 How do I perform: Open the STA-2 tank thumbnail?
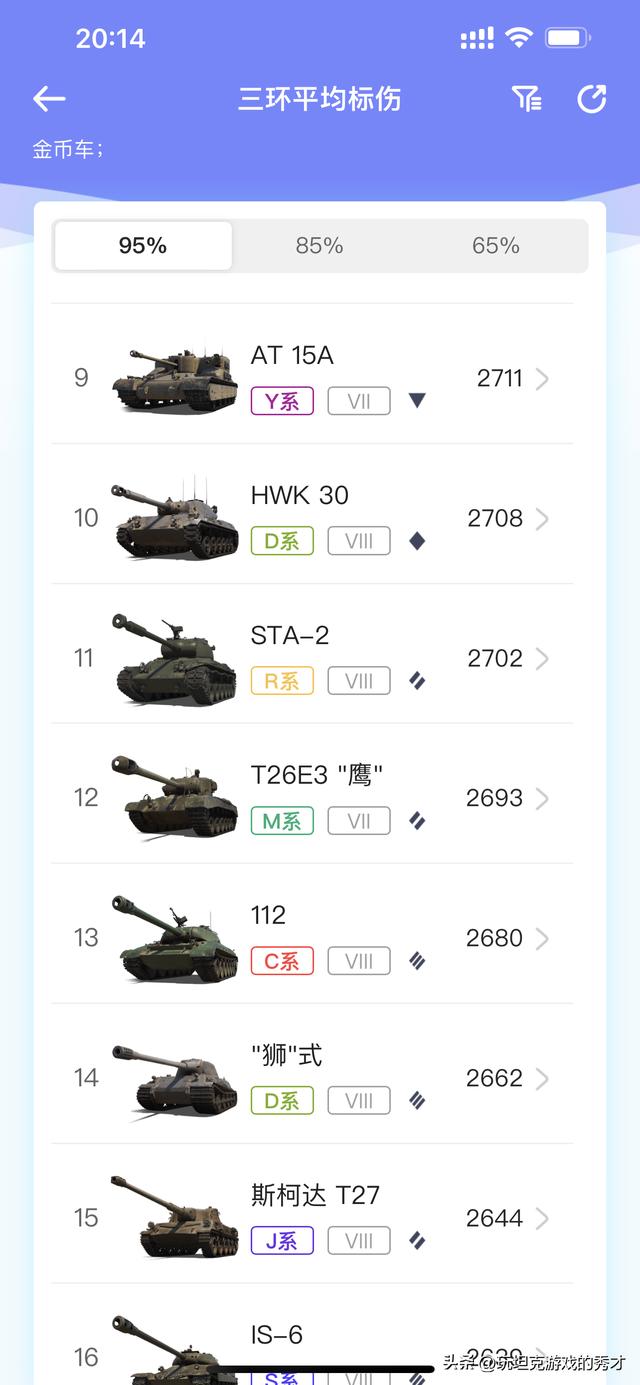point(174,658)
